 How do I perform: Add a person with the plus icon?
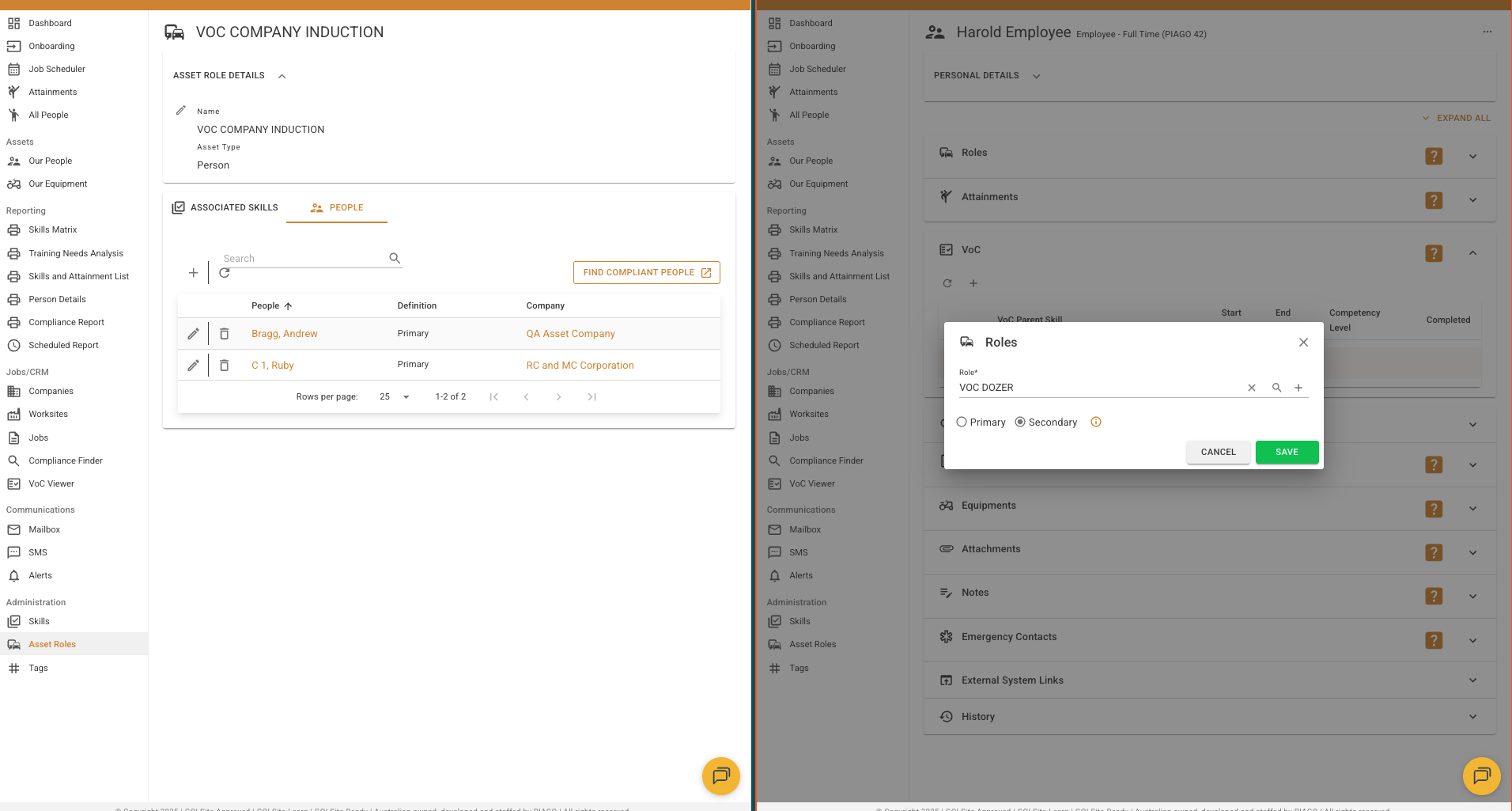193,273
